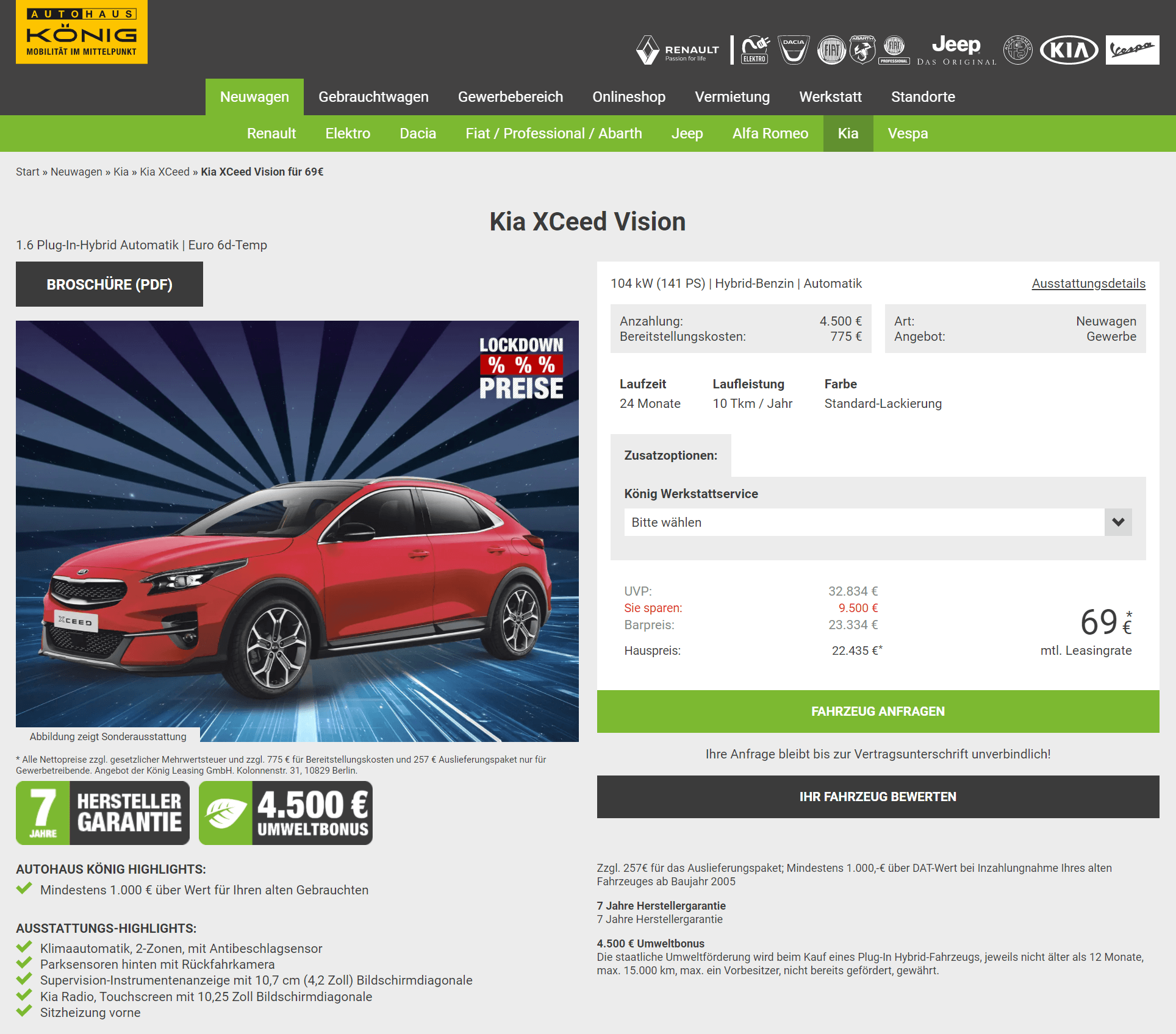The image size is (1176, 1034).
Task: Click Ihr Fahrzeug bewerten button
Action: (x=878, y=797)
